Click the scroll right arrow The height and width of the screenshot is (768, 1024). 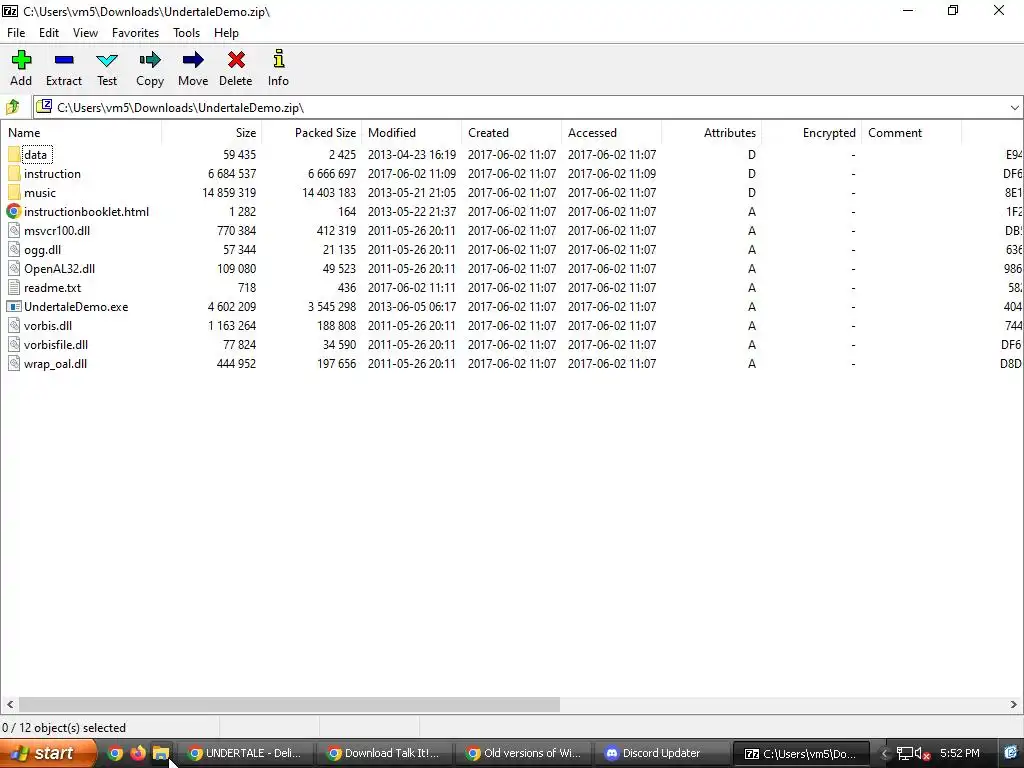pos(1014,705)
